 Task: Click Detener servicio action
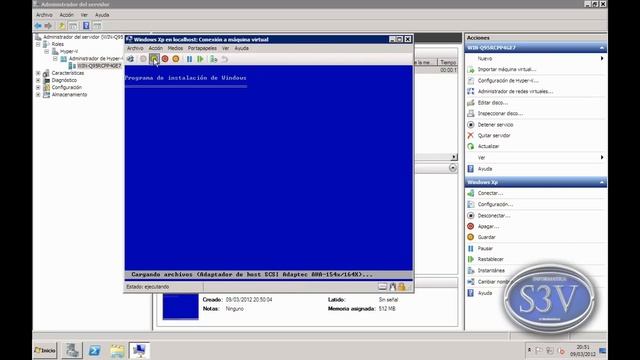496,125
